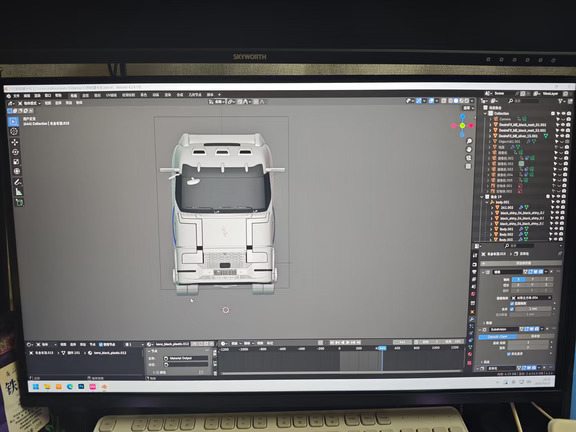Viewport: 576px width, 432px height.
Task: Open the File menu
Action: (16, 96)
